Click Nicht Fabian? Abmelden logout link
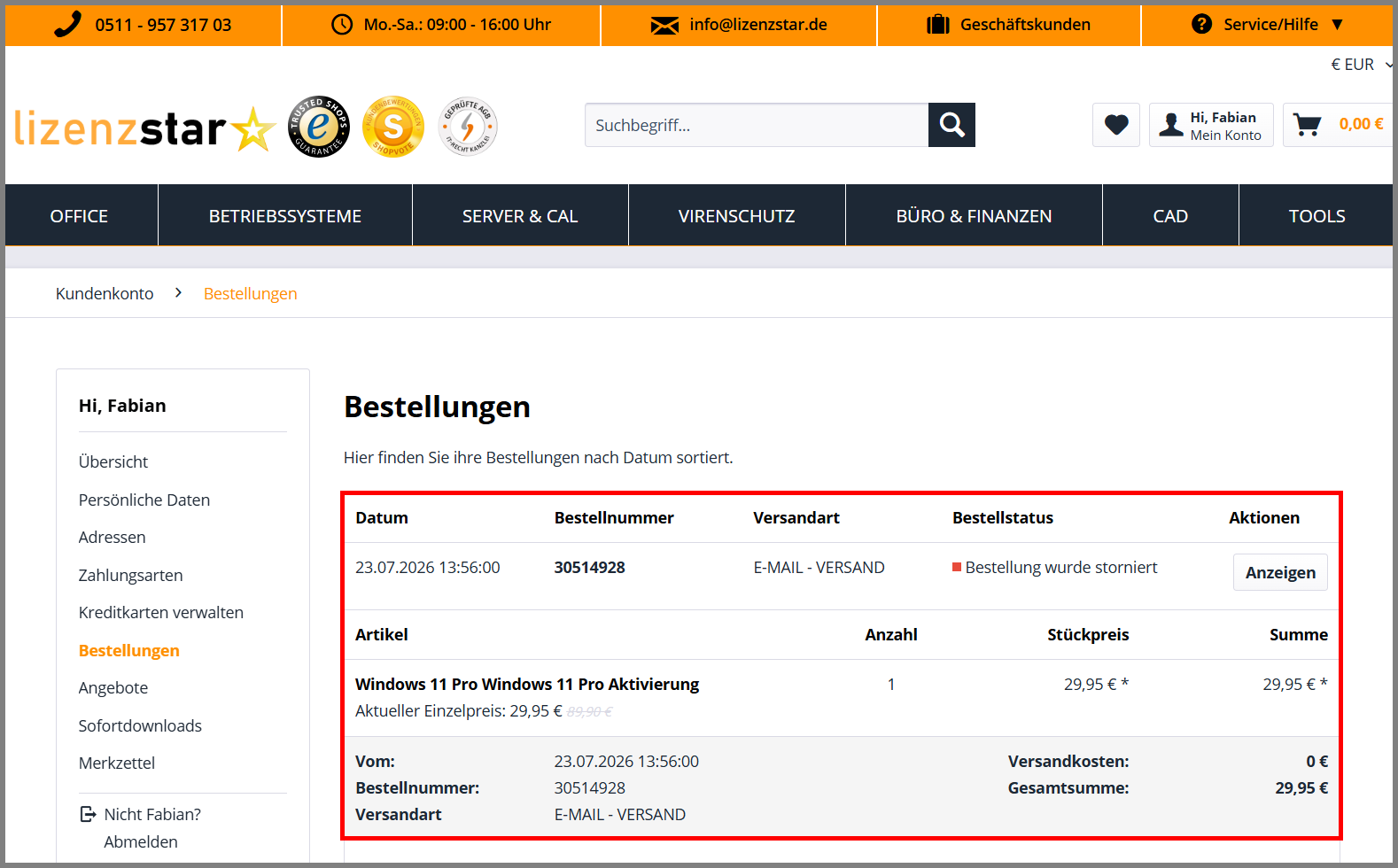The width and height of the screenshot is (1398, 868). click(x=141, y=827)
